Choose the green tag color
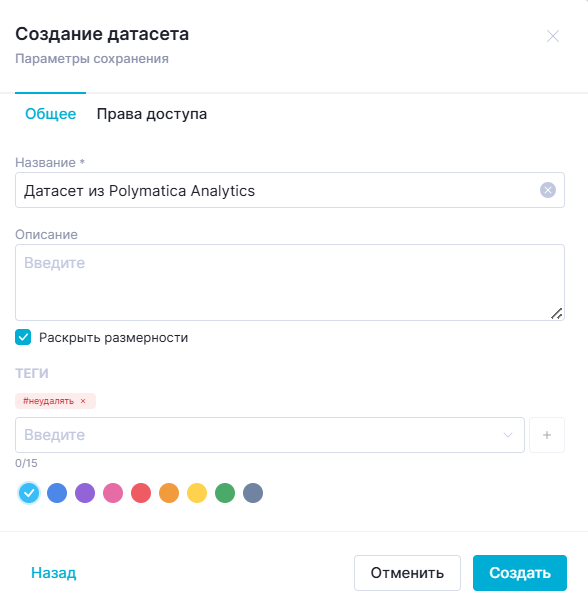588x611 pixels. [x=225, y=493]
